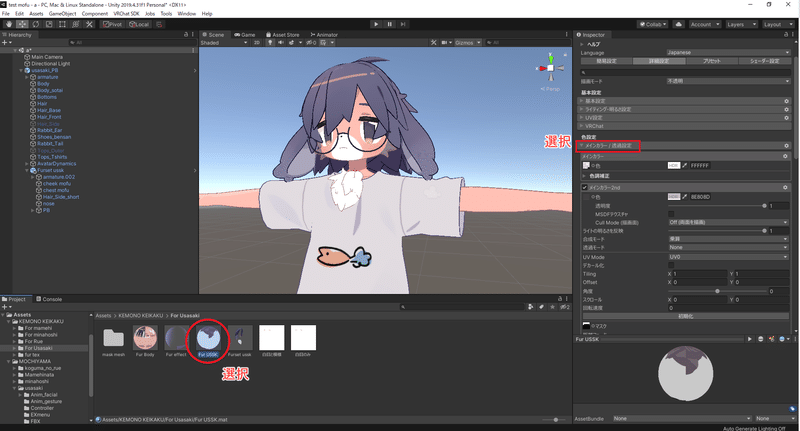Toggle scene lighting bulb icon
This screenshot has width=800, height=431.
click(x=270, y=42)
